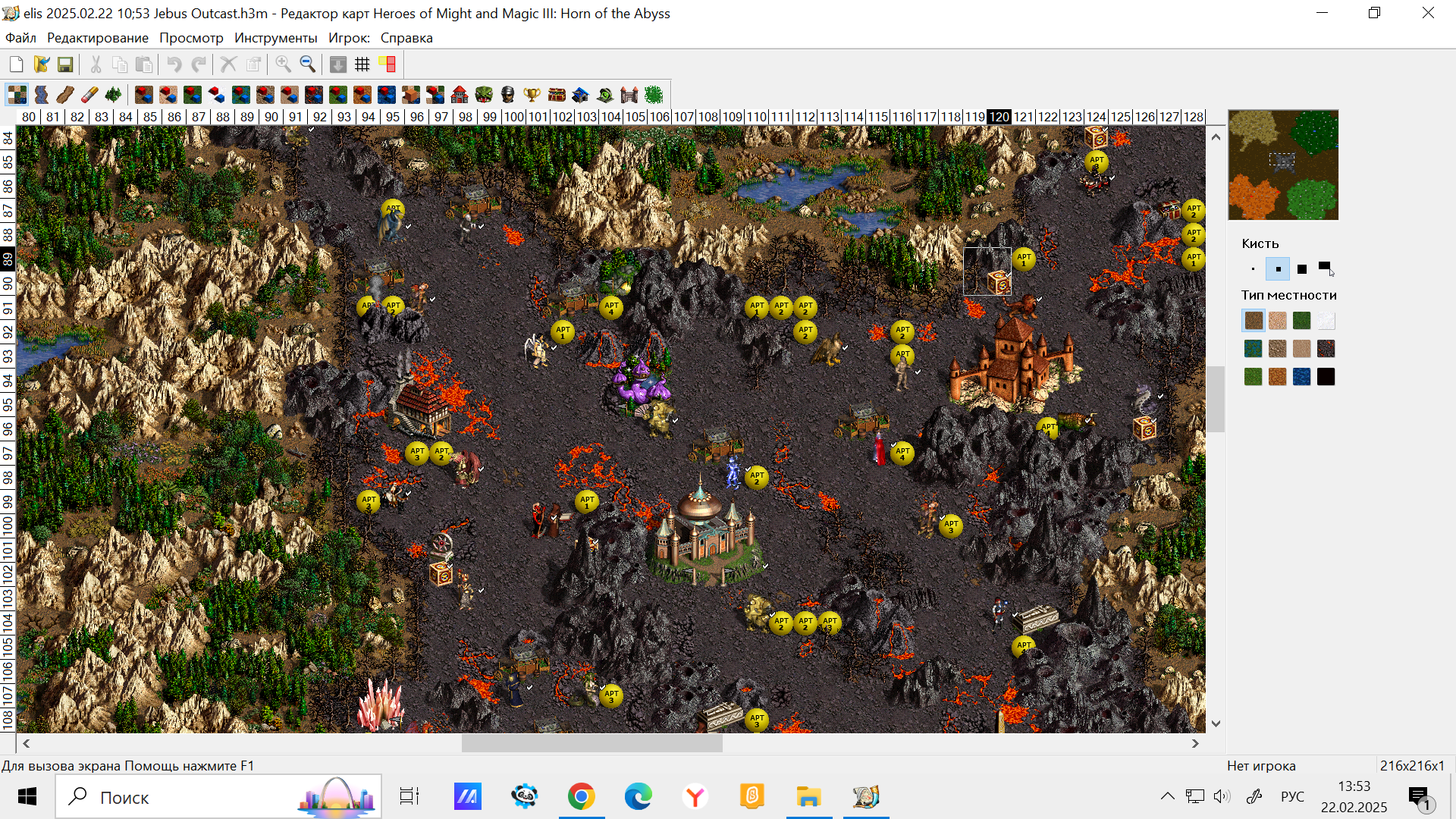The height and width of the screenshot is (819, 1456).
Task: Toggle the passability overlay button
Action: click(388, 64)
